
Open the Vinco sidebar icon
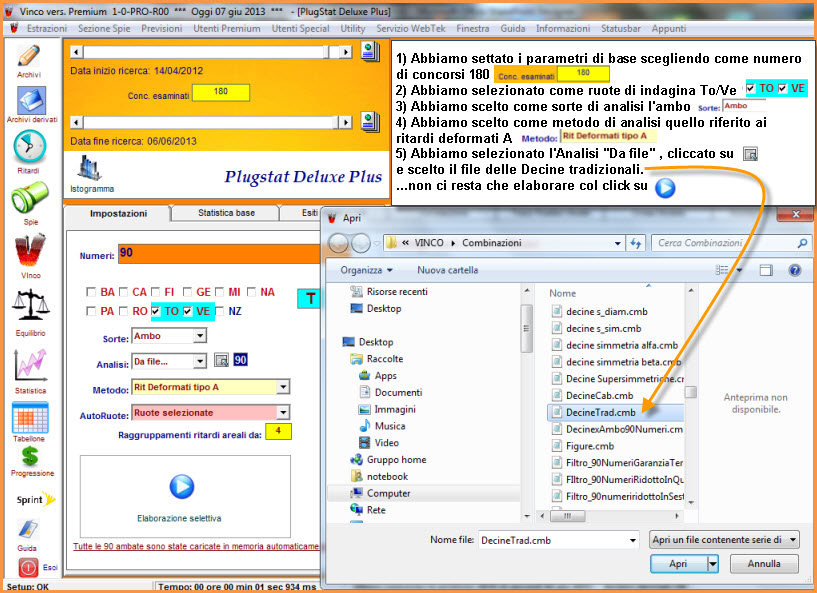coord(30,251)
